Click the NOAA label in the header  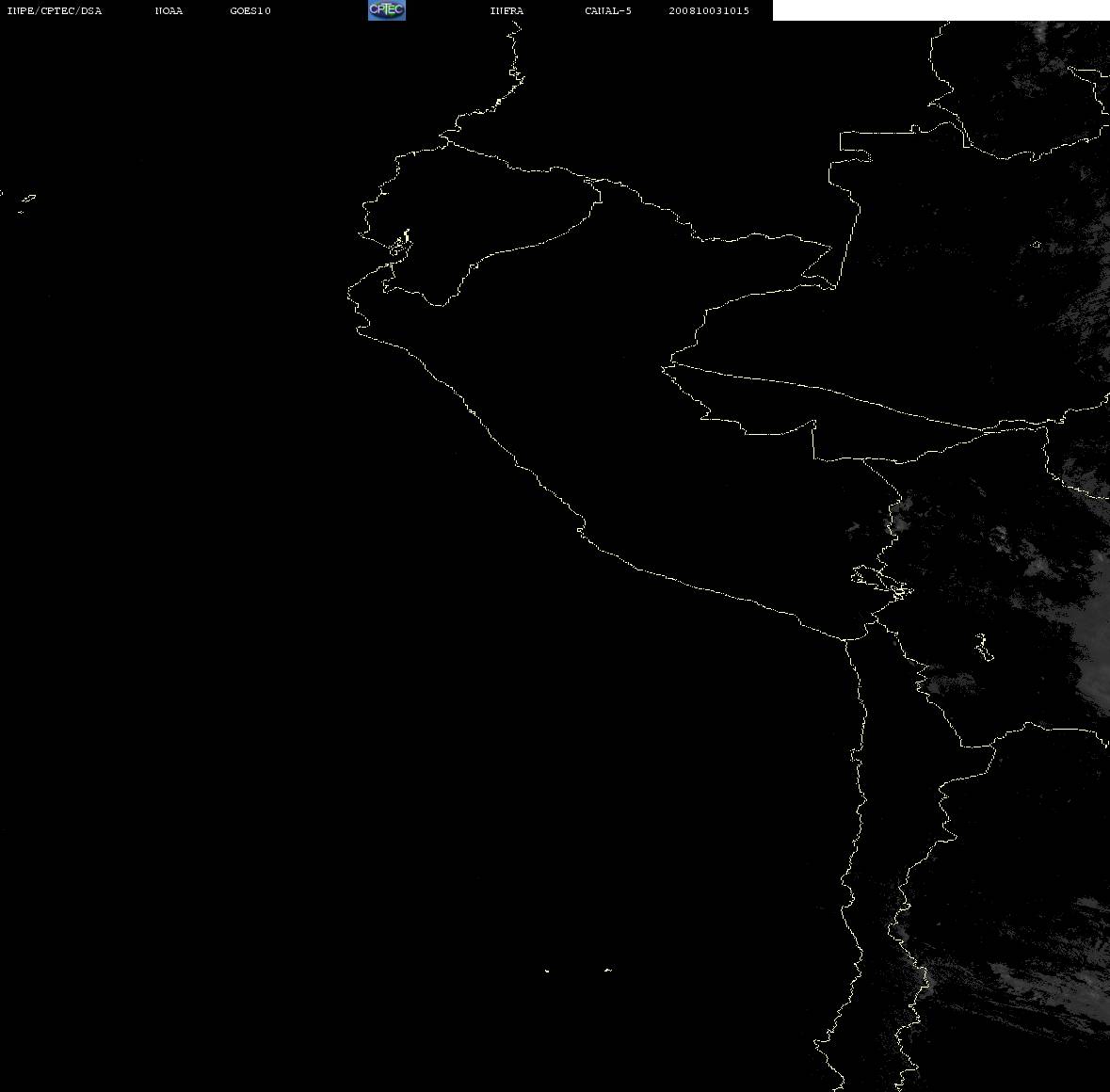[169, 10]
